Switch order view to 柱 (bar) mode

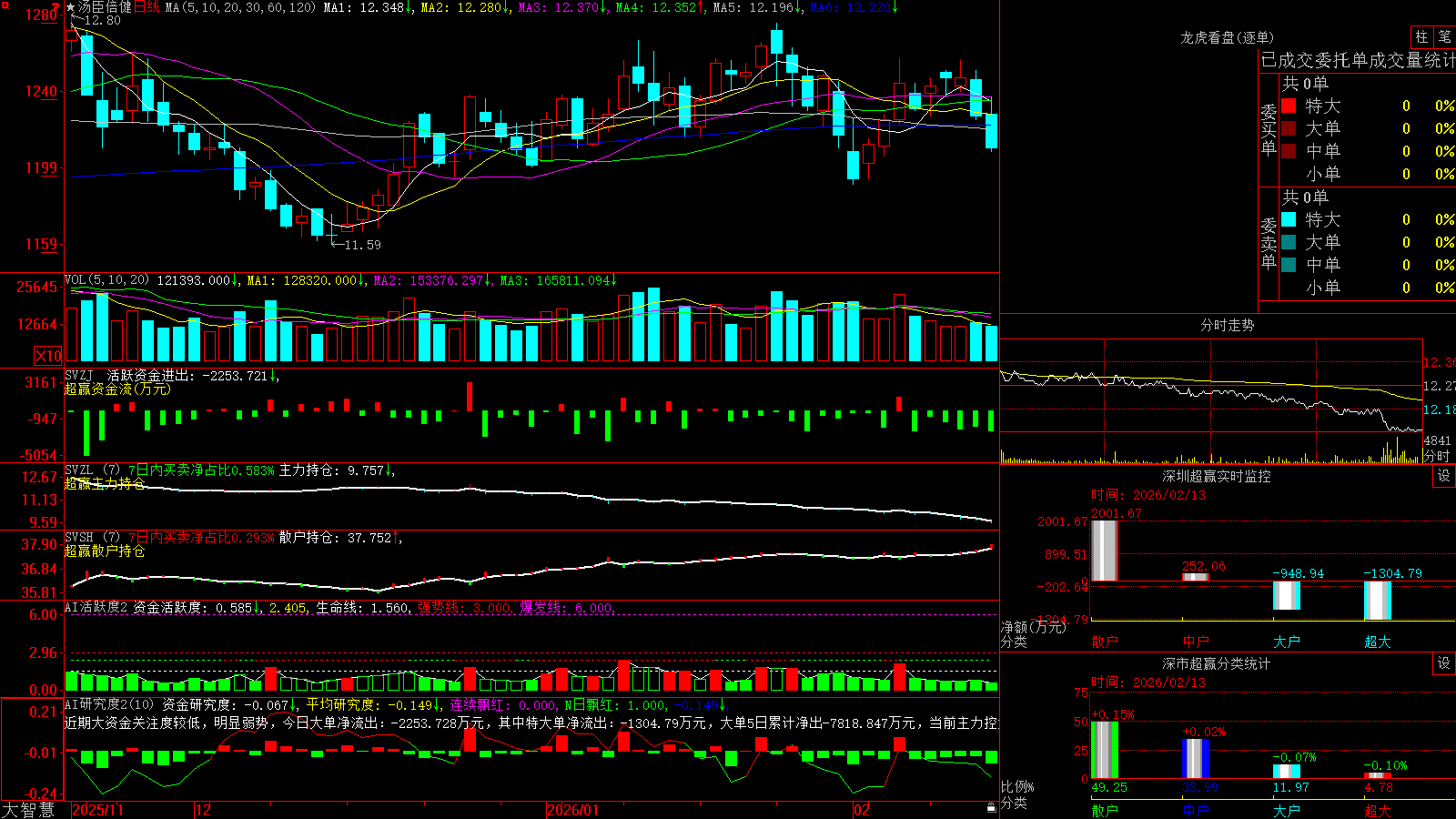coord(1421,37)
